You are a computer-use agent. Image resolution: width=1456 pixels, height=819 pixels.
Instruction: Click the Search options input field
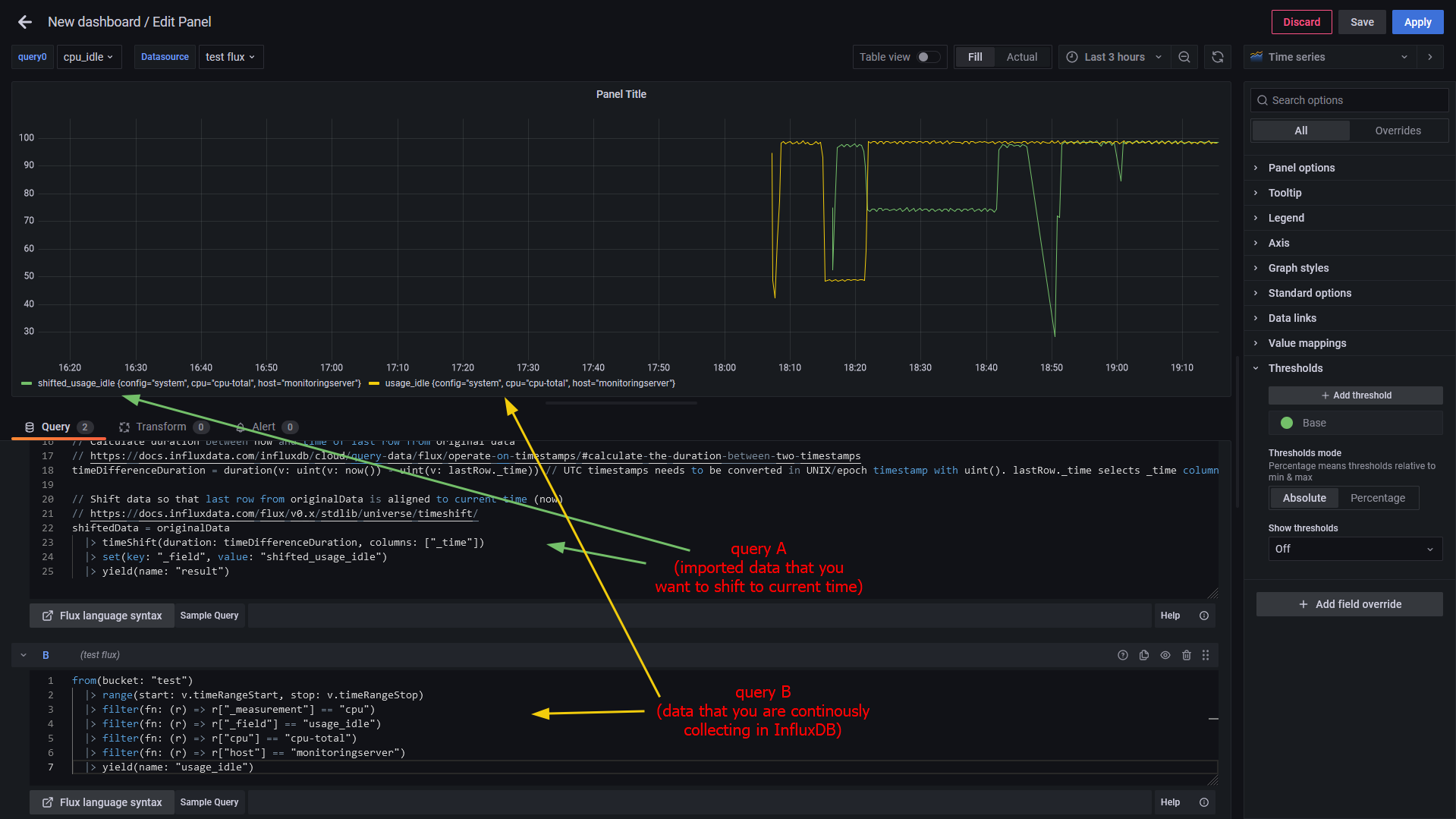tap(1350, 100)
